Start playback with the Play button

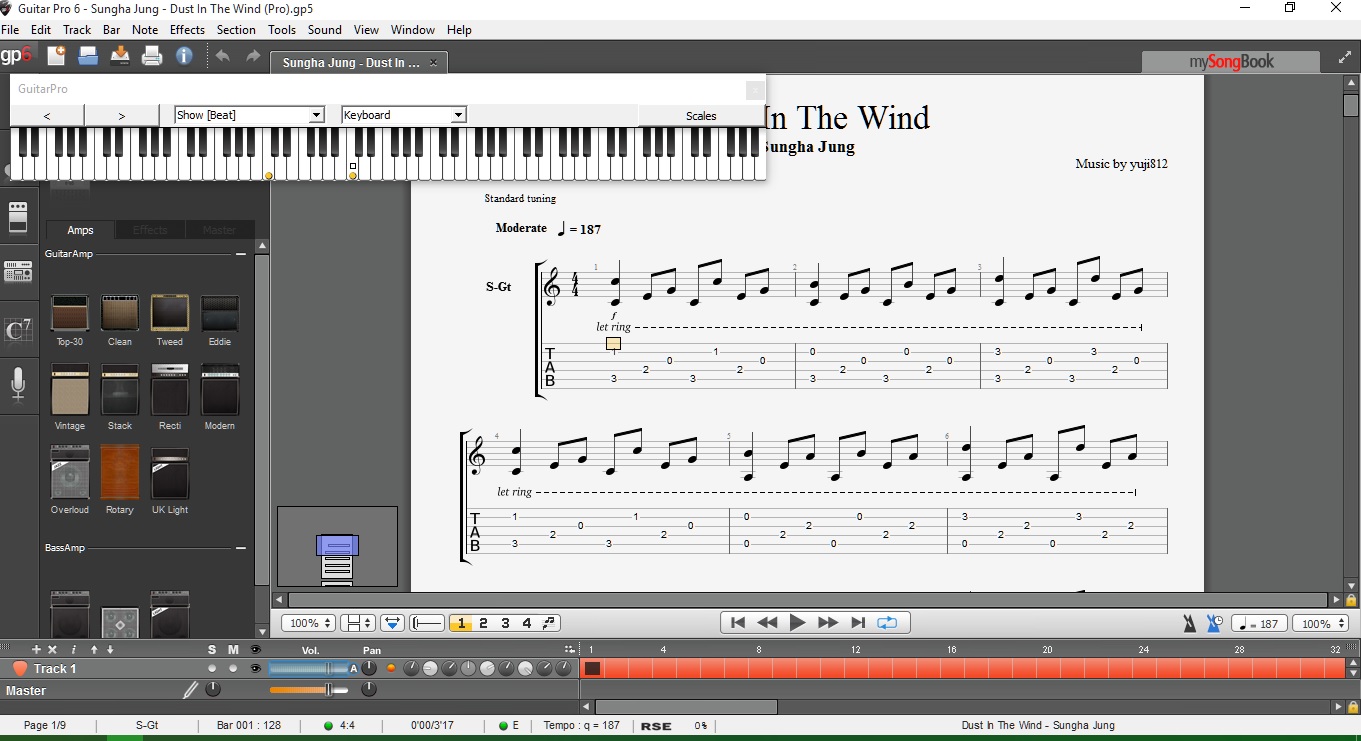coord(797,623)
